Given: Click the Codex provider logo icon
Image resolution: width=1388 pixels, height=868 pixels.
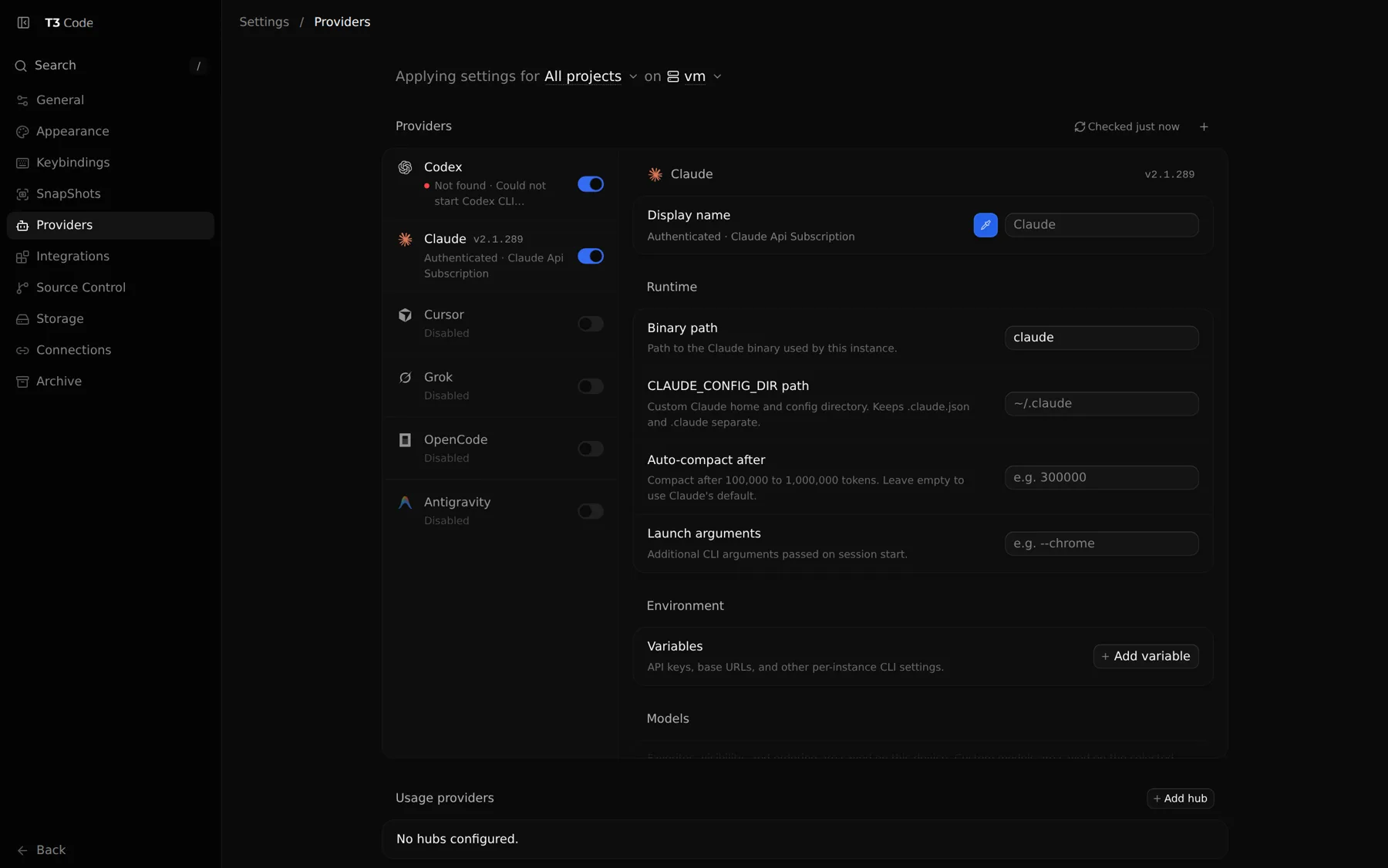Looking at the screenshot, I should click(x=405, y=167).
